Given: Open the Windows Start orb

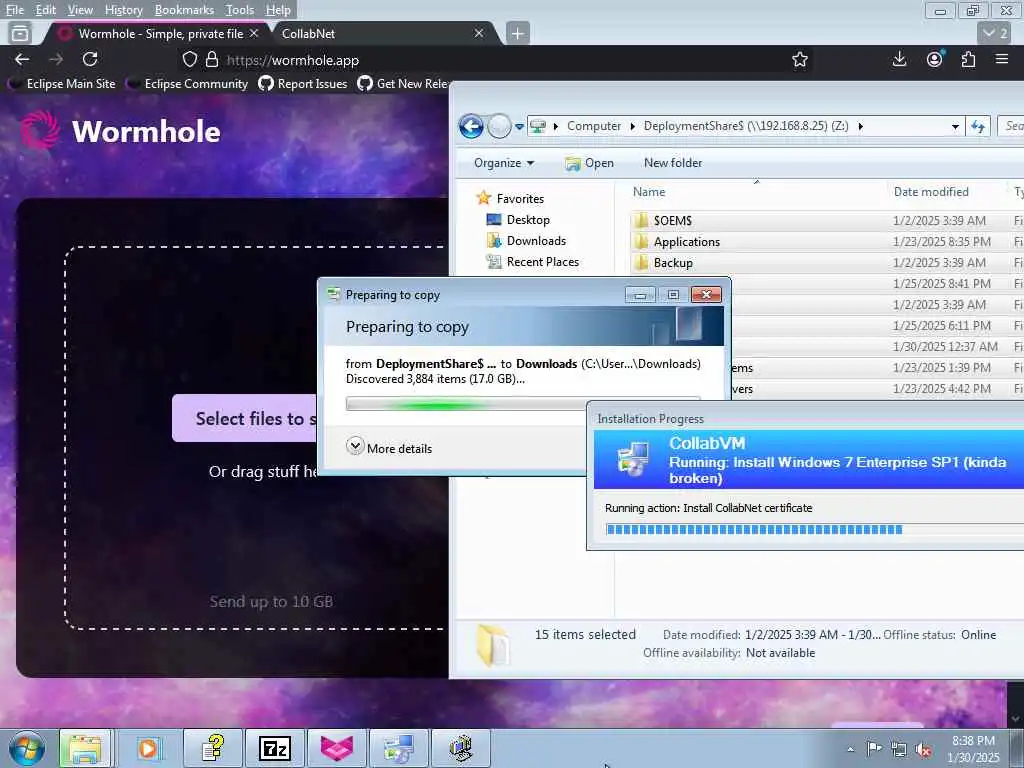Looking at the screenshot, I should tap(27, 748).
